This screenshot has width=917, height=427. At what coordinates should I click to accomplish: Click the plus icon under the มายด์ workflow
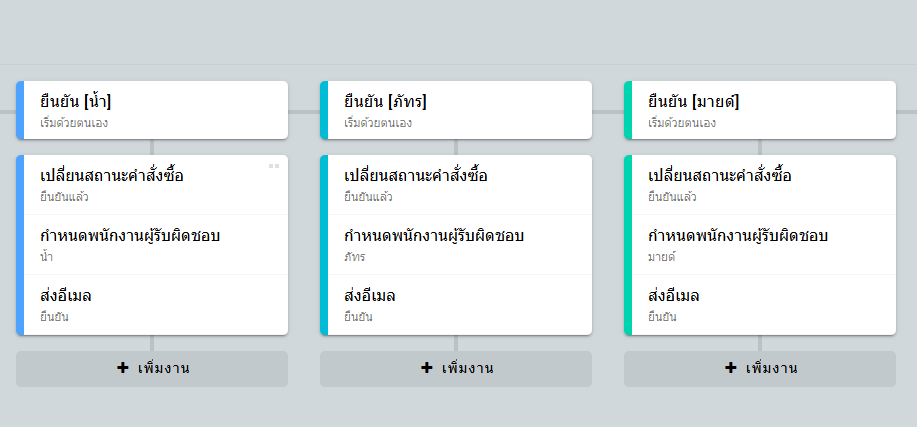[x=731, y=368]
